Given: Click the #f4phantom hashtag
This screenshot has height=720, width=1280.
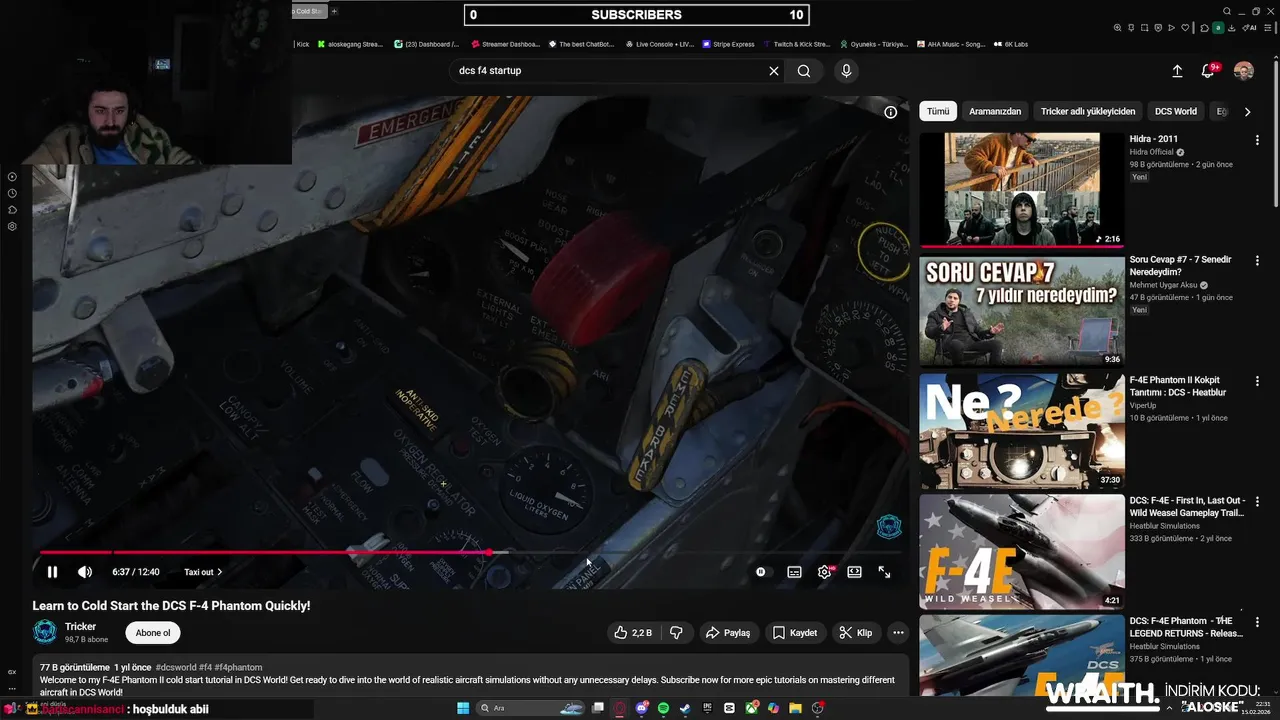Looking at the screenshot, I should click(238, 667).
